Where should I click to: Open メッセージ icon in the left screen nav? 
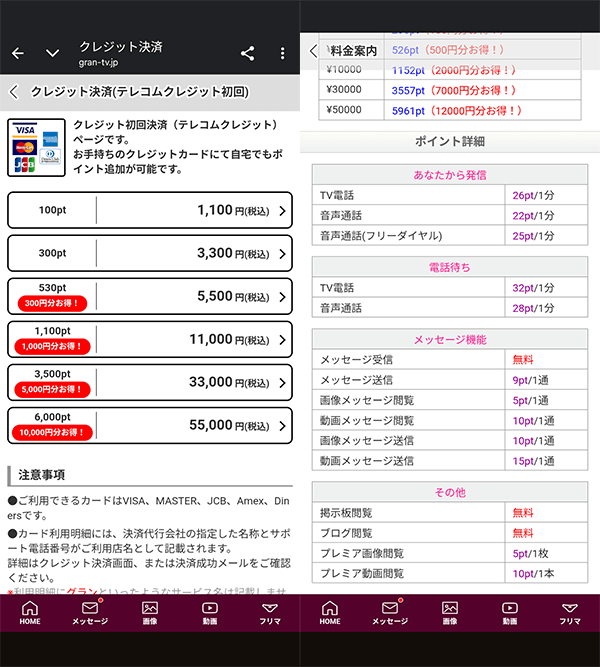pos(90,613)
